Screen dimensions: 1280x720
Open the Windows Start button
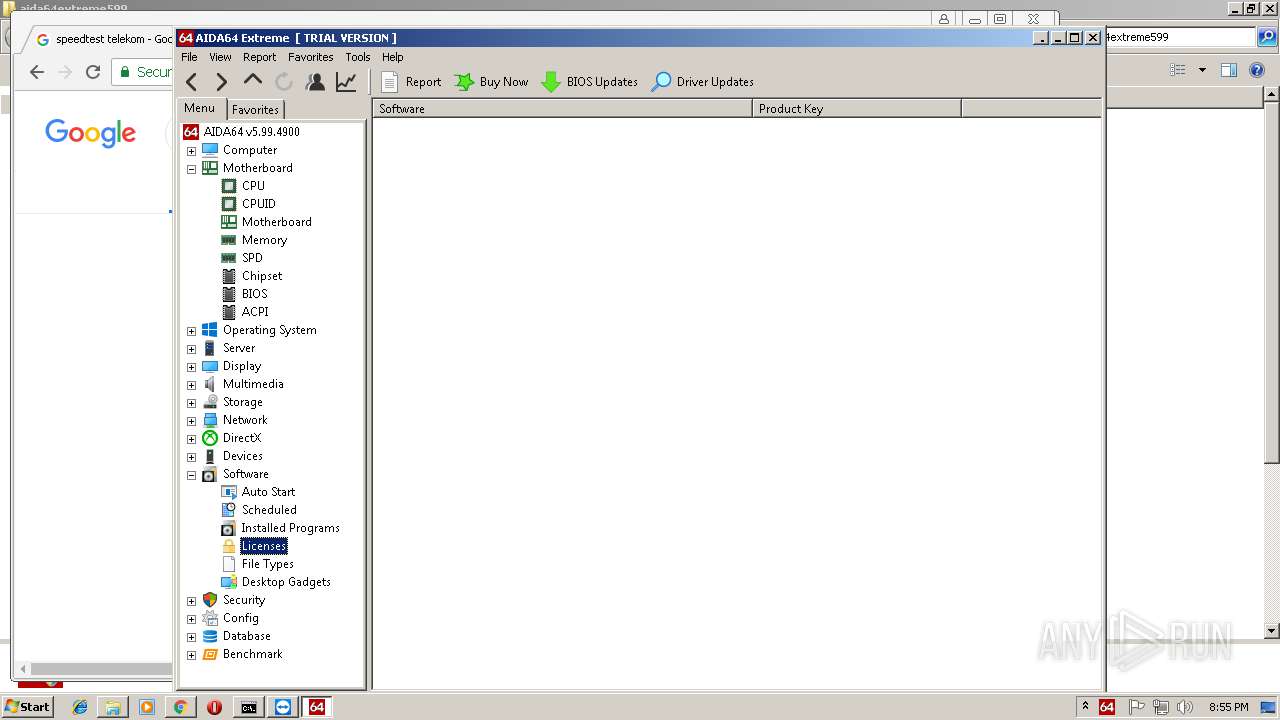(27, 707)
